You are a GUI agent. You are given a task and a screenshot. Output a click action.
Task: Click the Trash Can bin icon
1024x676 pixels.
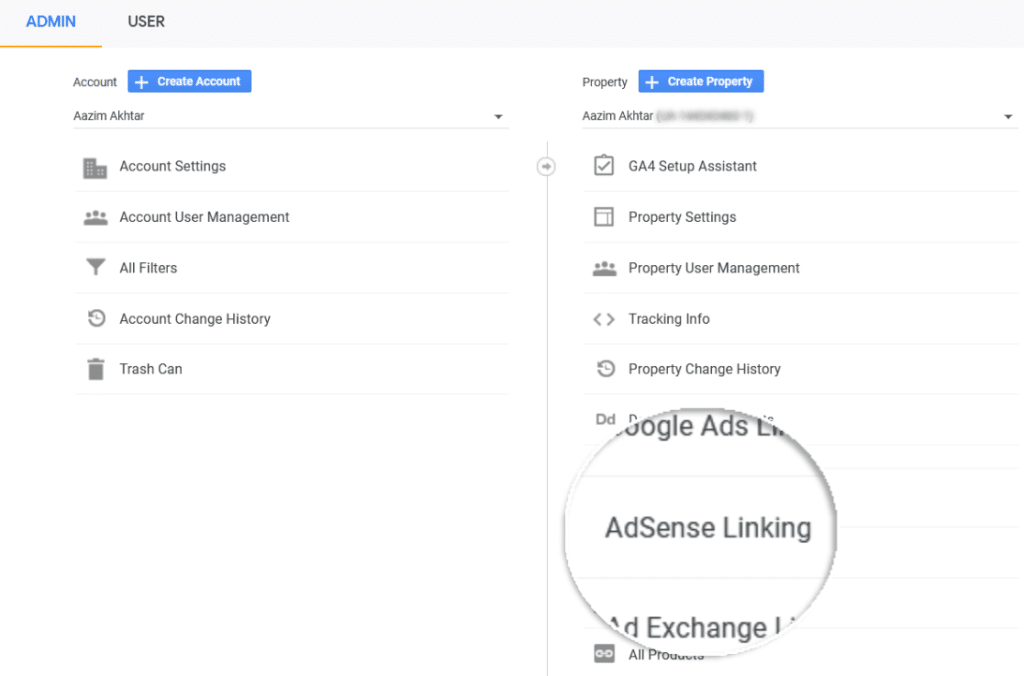pos(96,369)
